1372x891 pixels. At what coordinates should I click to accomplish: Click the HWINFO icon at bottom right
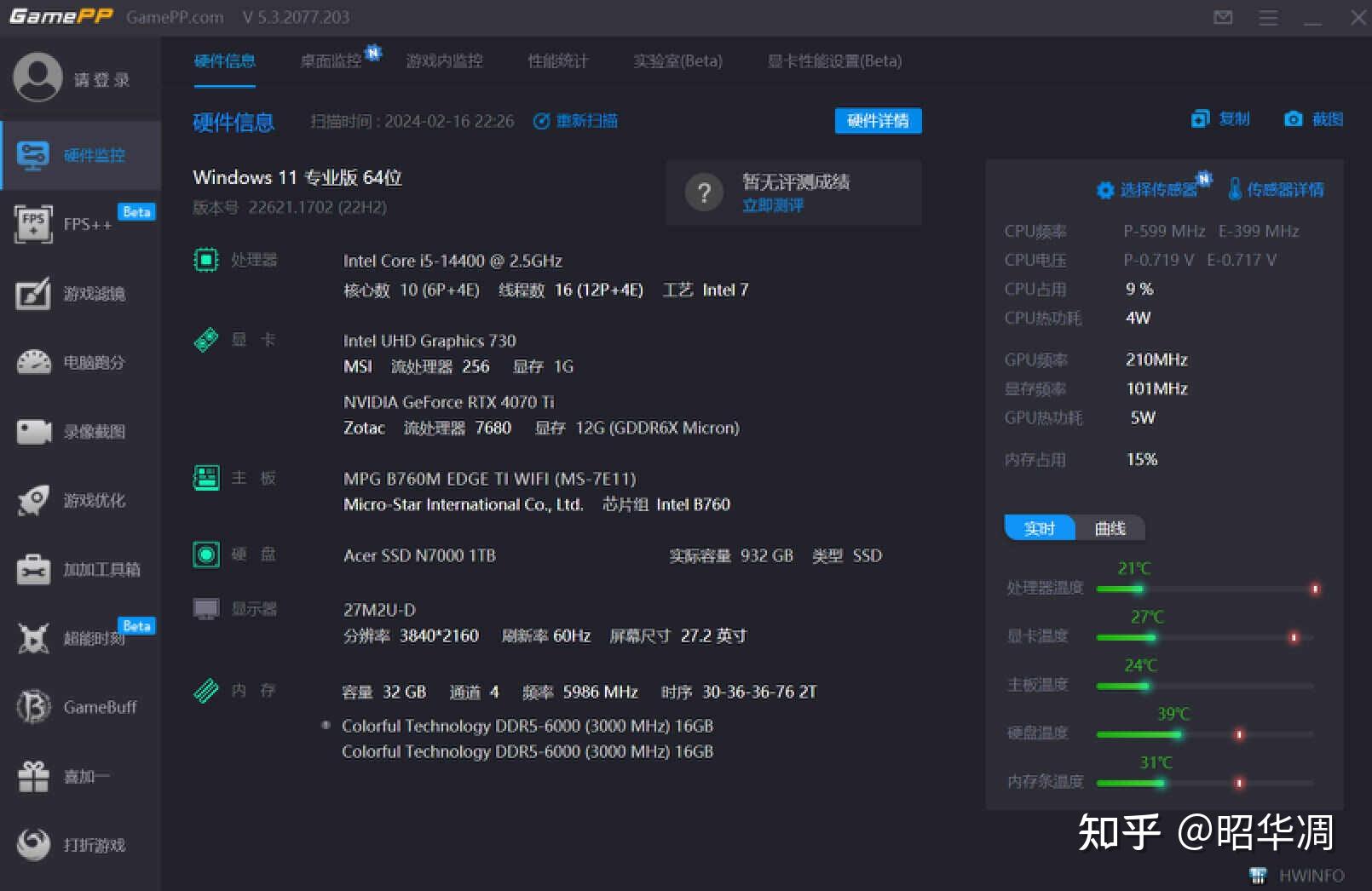click(x=1258, y=875)
